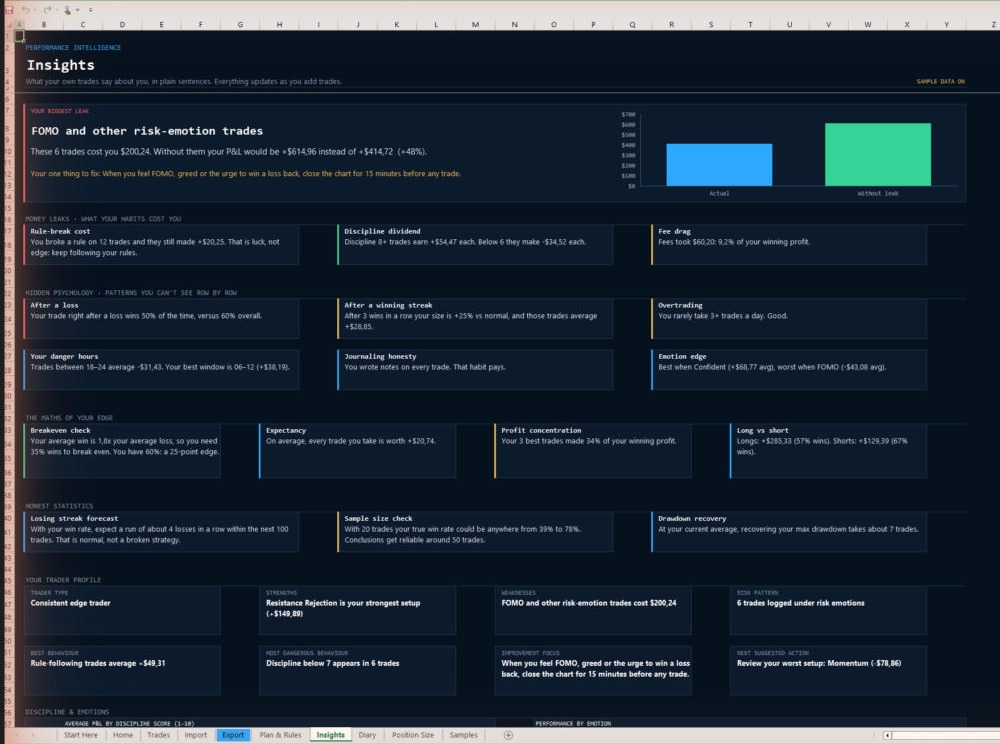Click the 'Expectancy' card title

pyautogui.click(x=286, y=430)
